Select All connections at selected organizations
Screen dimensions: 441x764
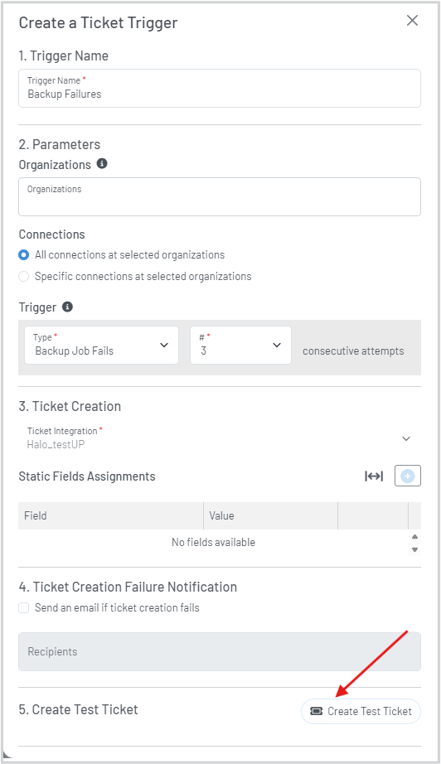click(x=23, y=255)
